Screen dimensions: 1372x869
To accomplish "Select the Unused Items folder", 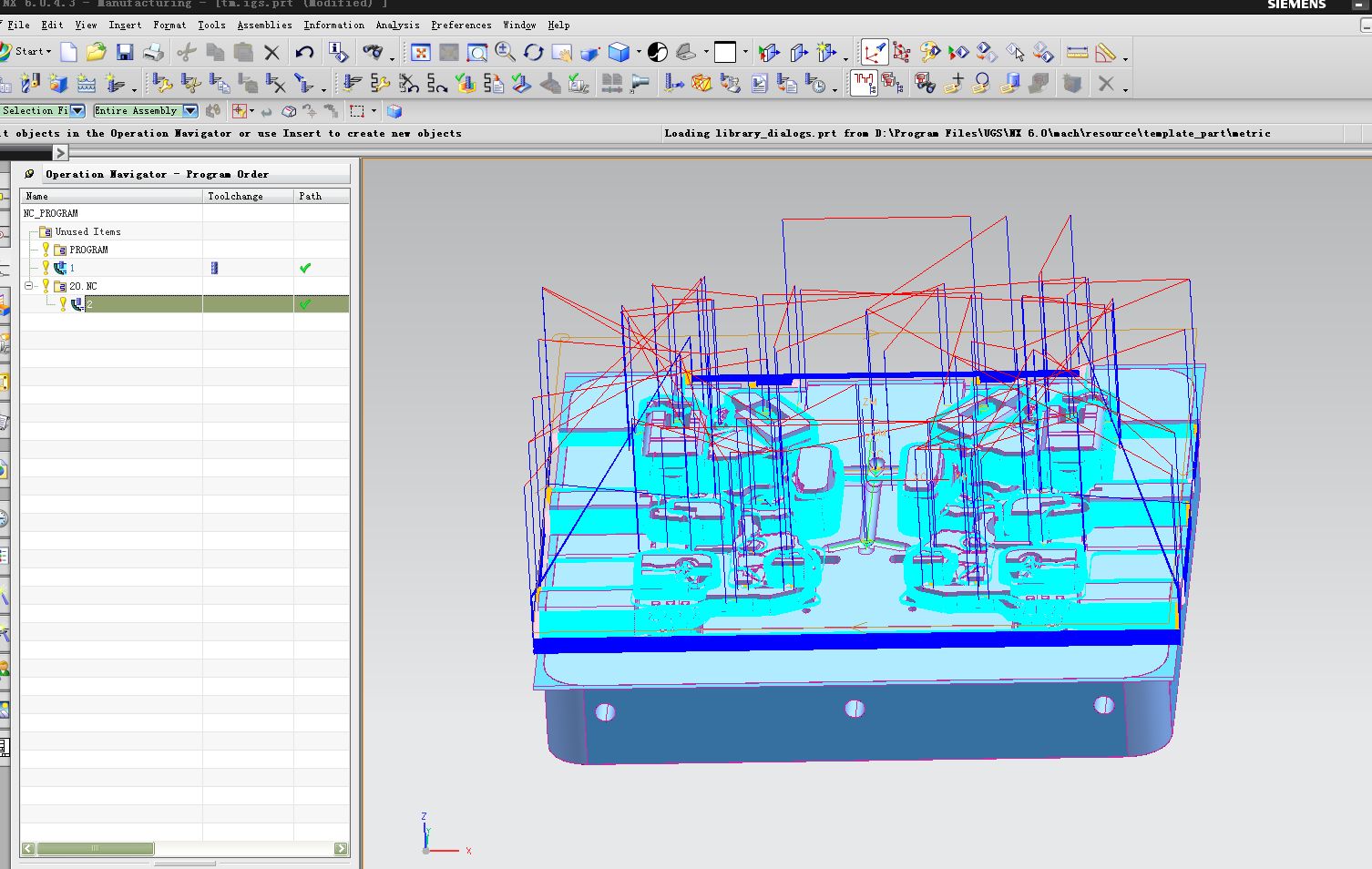I will tap(87, 231).
